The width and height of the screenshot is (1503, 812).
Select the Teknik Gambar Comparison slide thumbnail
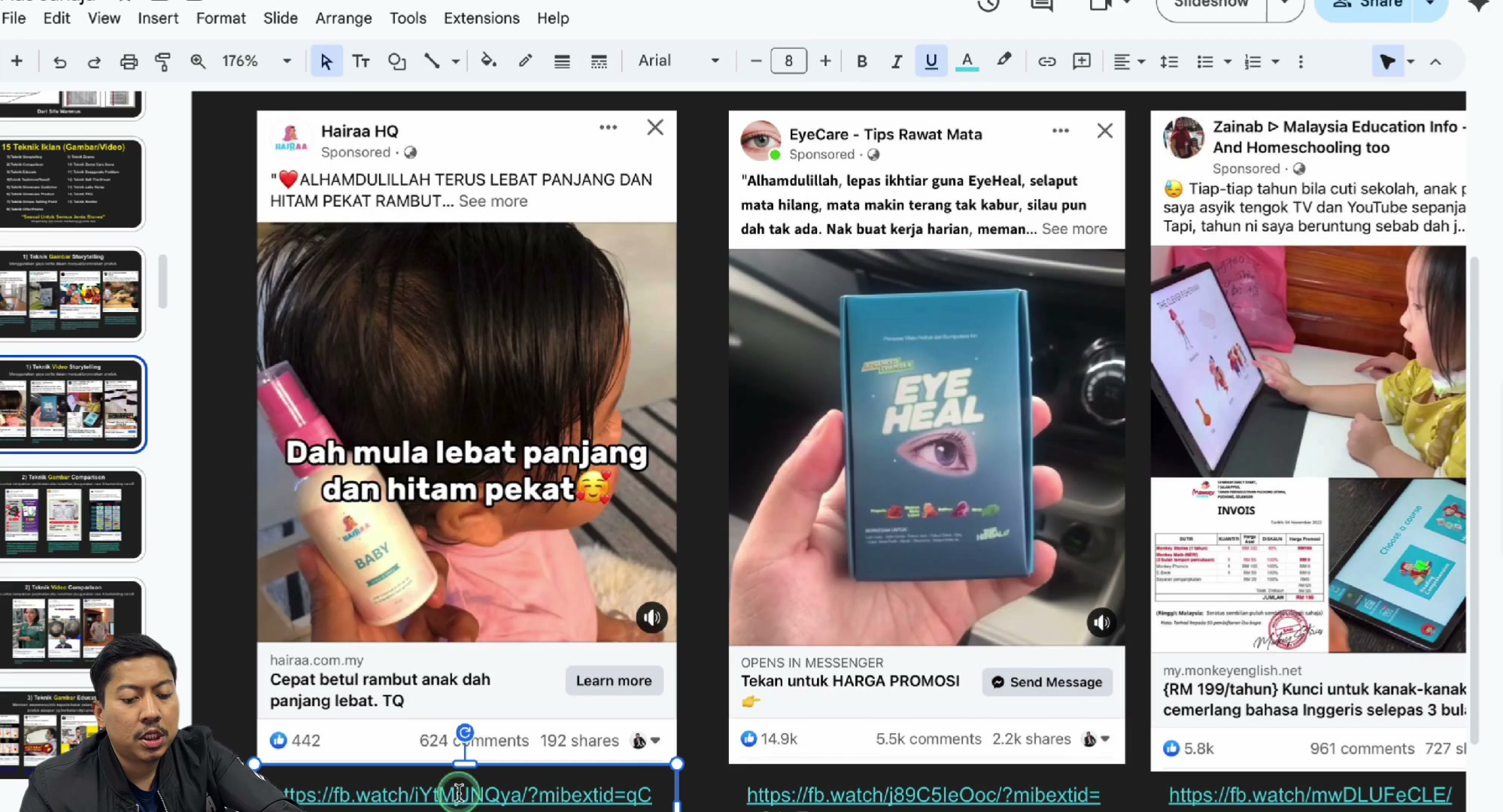tap(71, 515)
